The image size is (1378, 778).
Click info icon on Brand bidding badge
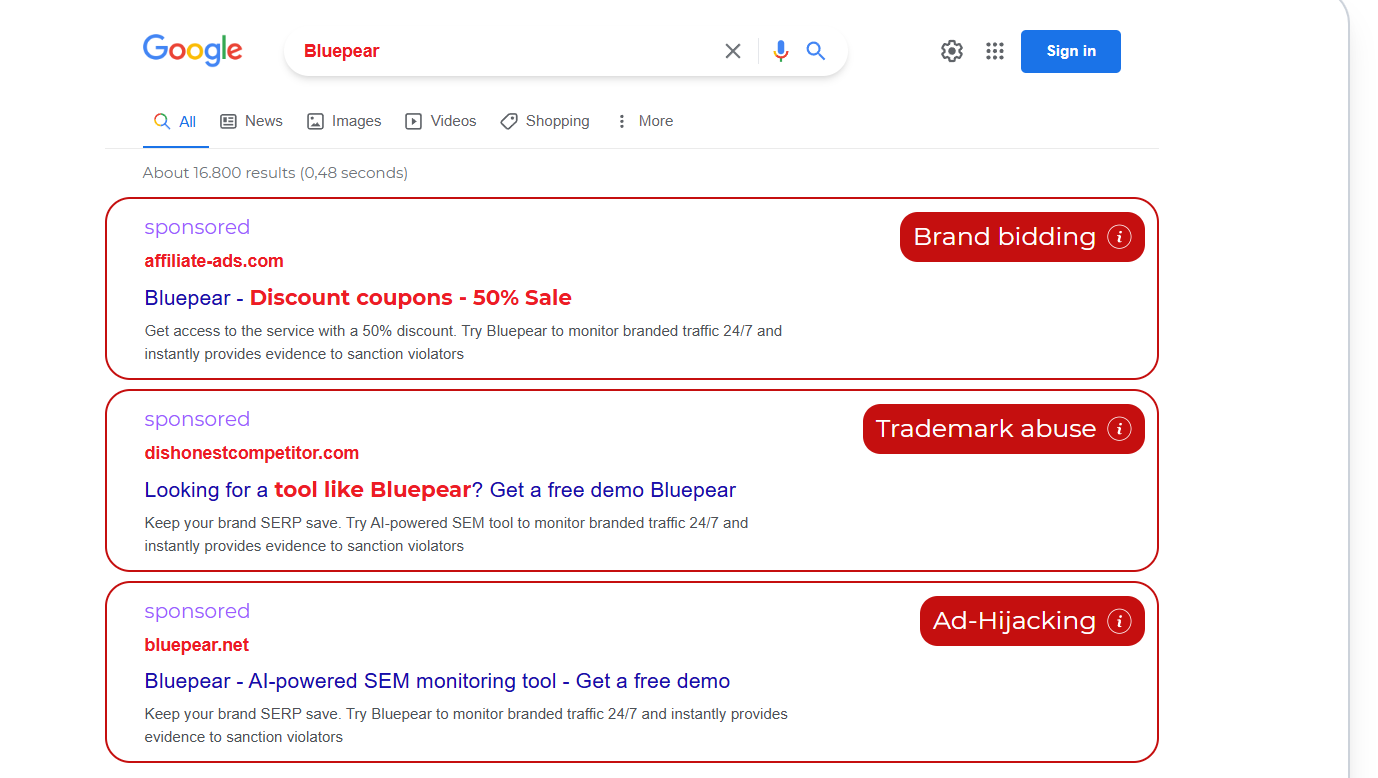(1119, 237)
